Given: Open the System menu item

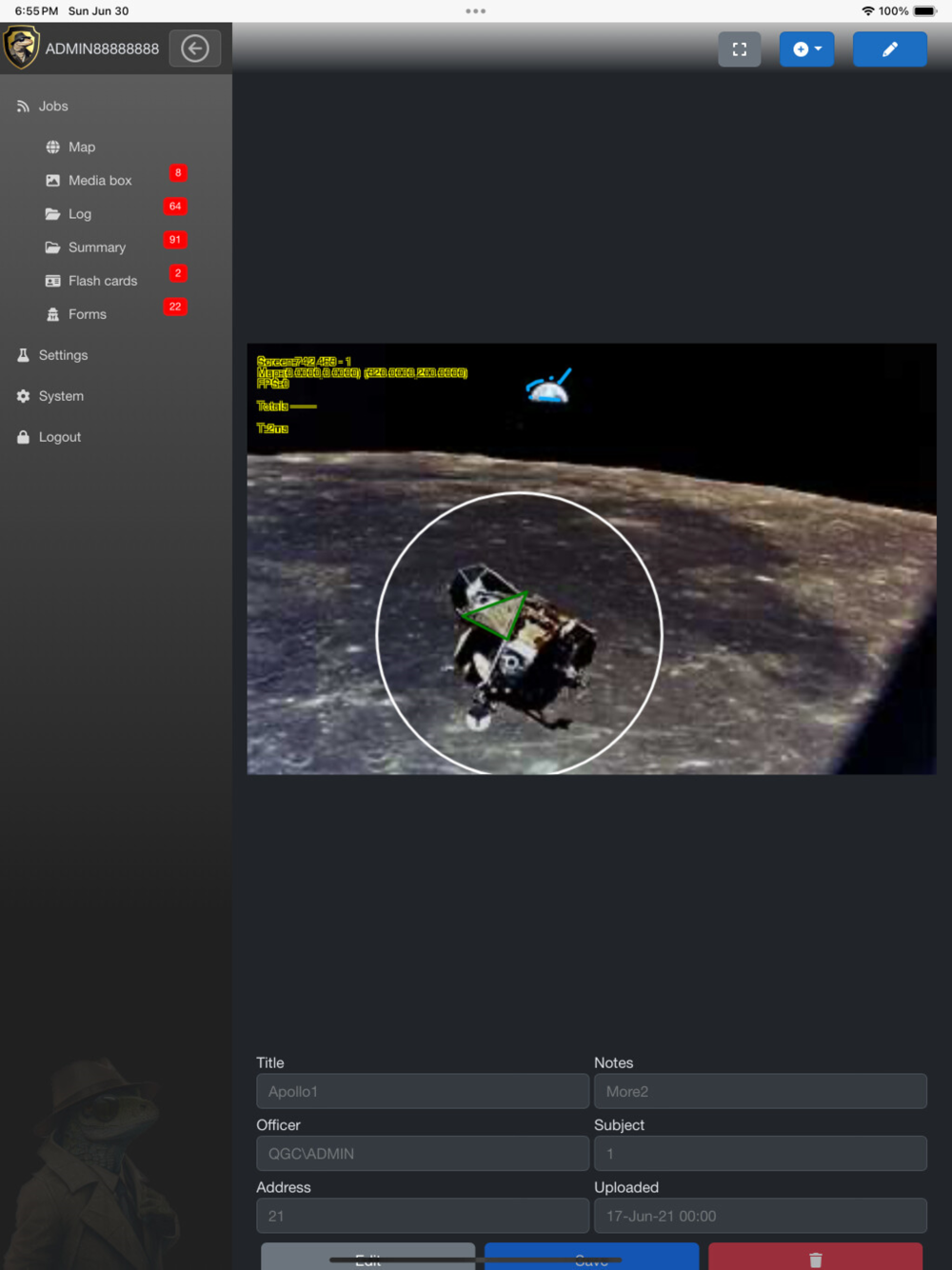Looking at the screenshot, I should point(61,396).
